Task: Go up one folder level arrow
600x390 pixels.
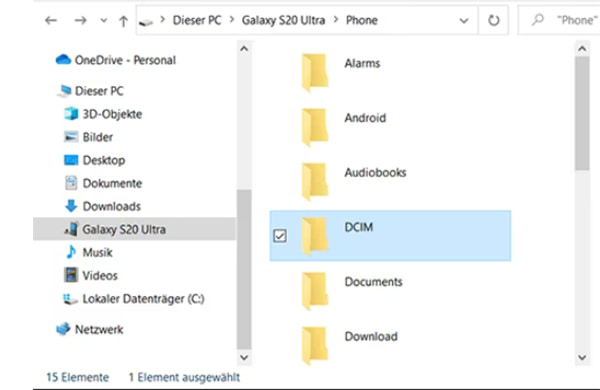Action: pyautogui.click(x=123, y=21)
